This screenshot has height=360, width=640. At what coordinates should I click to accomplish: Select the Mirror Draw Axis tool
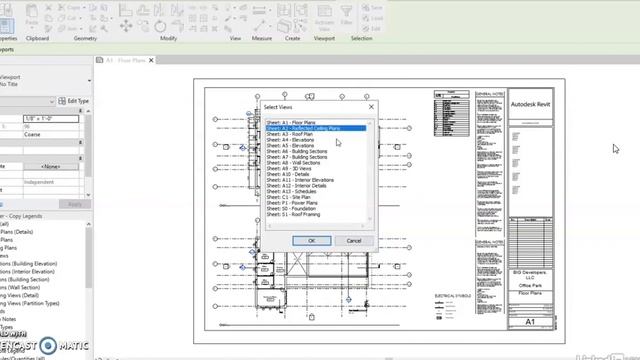[x=177, y=10]
